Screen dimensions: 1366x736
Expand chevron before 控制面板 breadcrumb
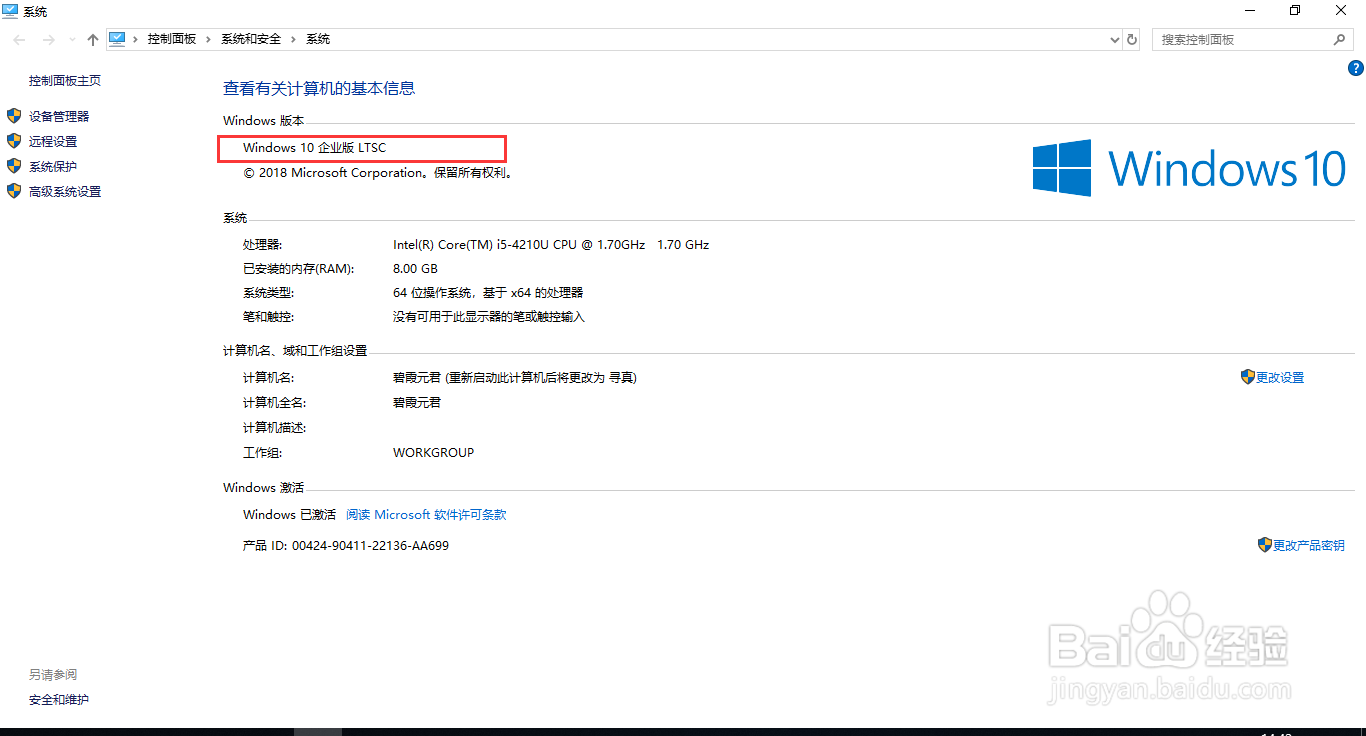[135, 39]
